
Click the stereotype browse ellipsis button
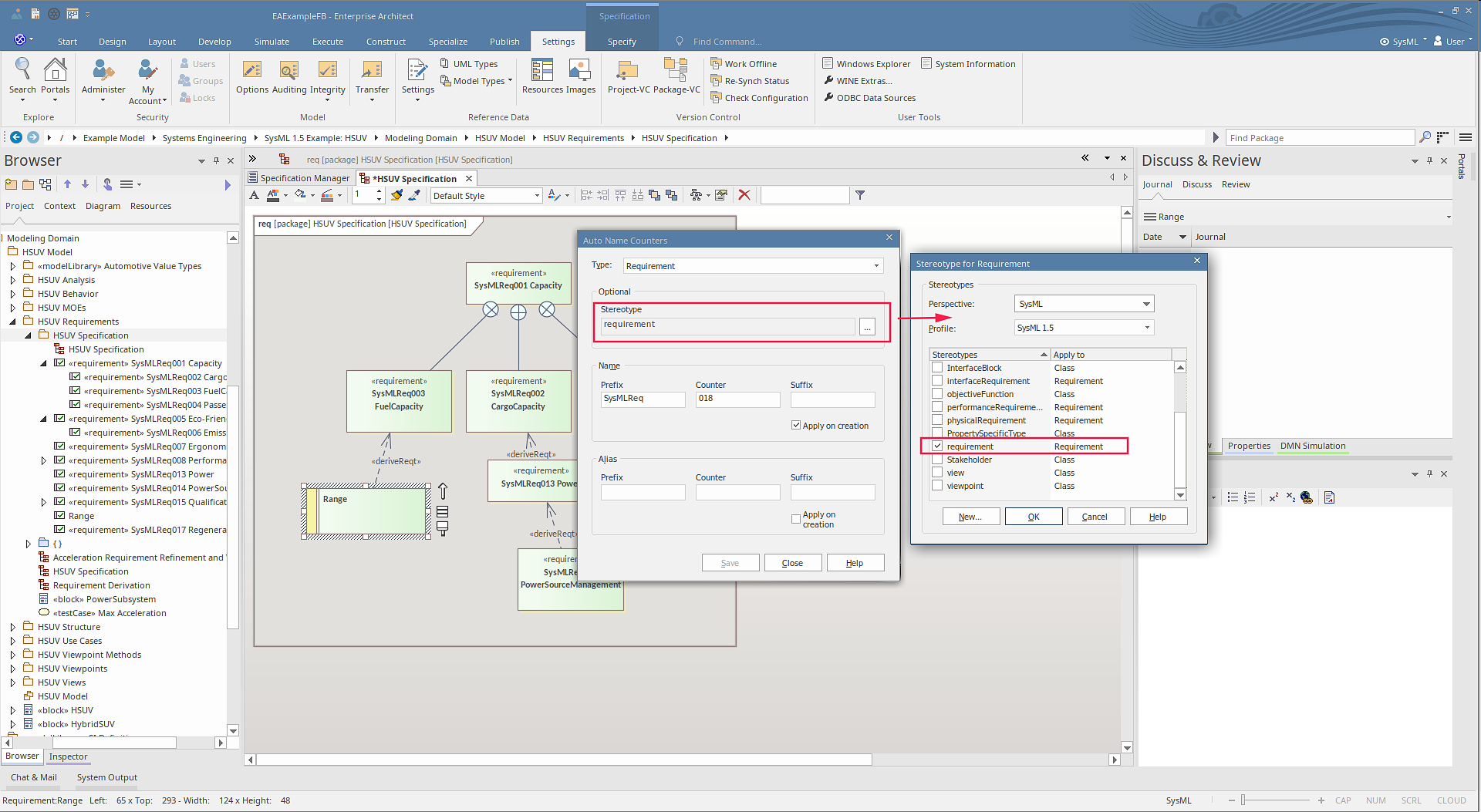click(x=868, y=327)
